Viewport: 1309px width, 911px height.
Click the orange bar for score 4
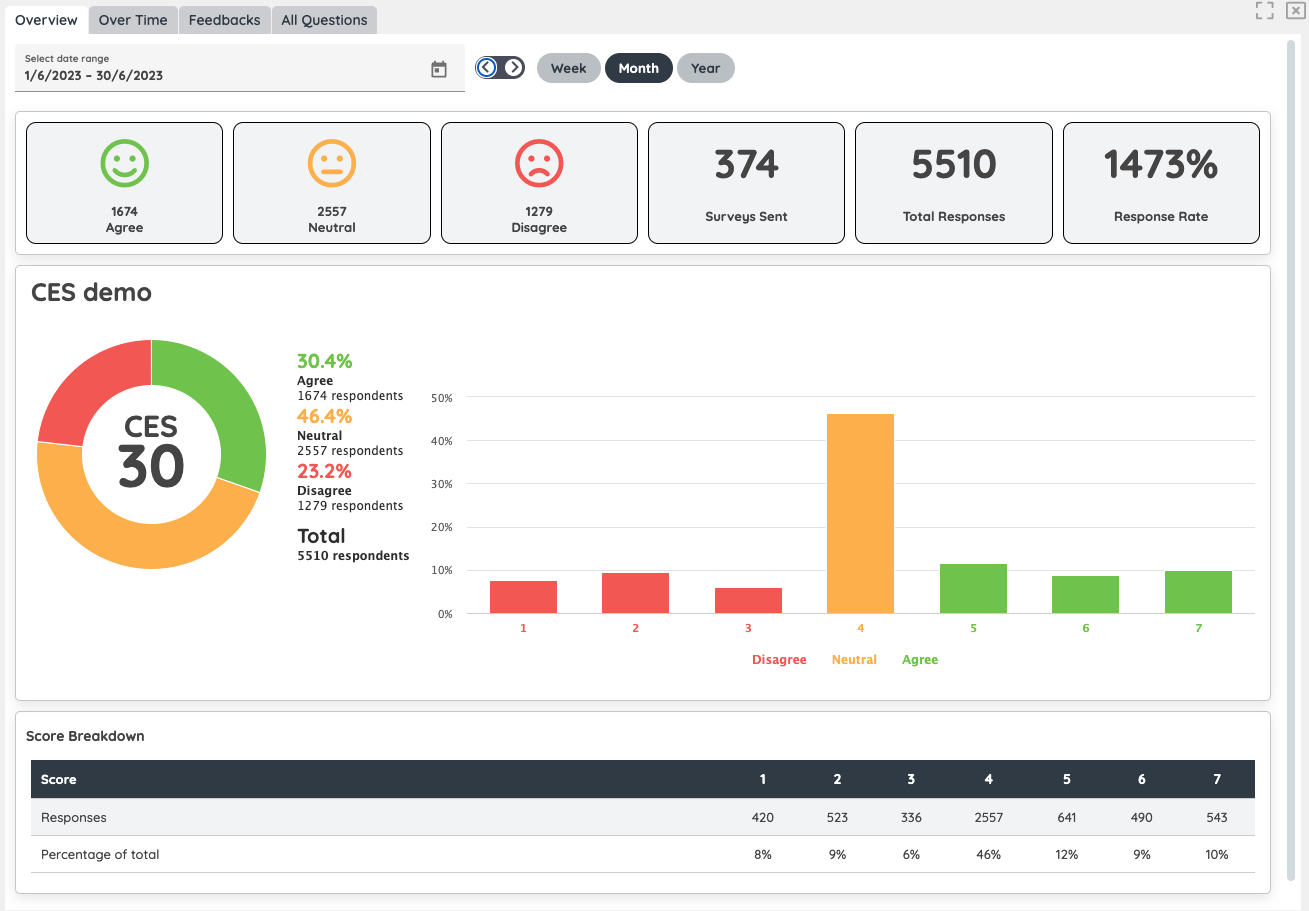[860, 514]
